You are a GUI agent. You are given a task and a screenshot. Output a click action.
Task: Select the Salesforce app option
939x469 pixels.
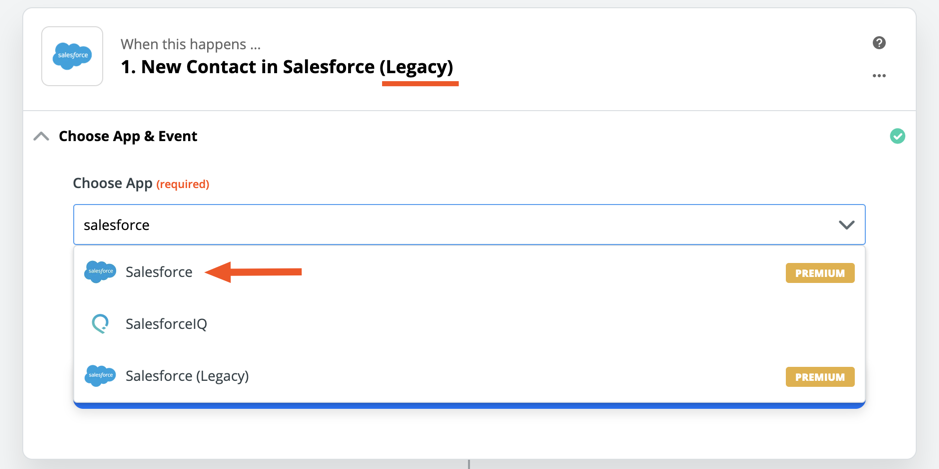point(159,272)
